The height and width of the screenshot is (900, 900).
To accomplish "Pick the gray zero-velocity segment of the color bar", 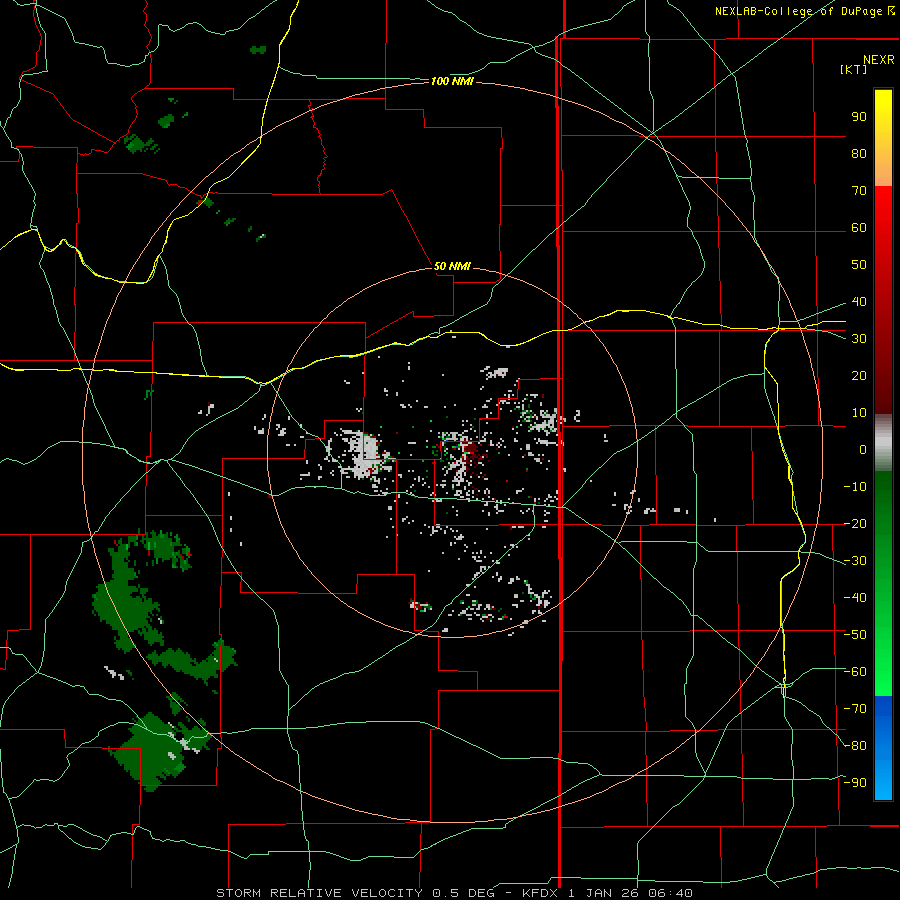I will 883,443.
